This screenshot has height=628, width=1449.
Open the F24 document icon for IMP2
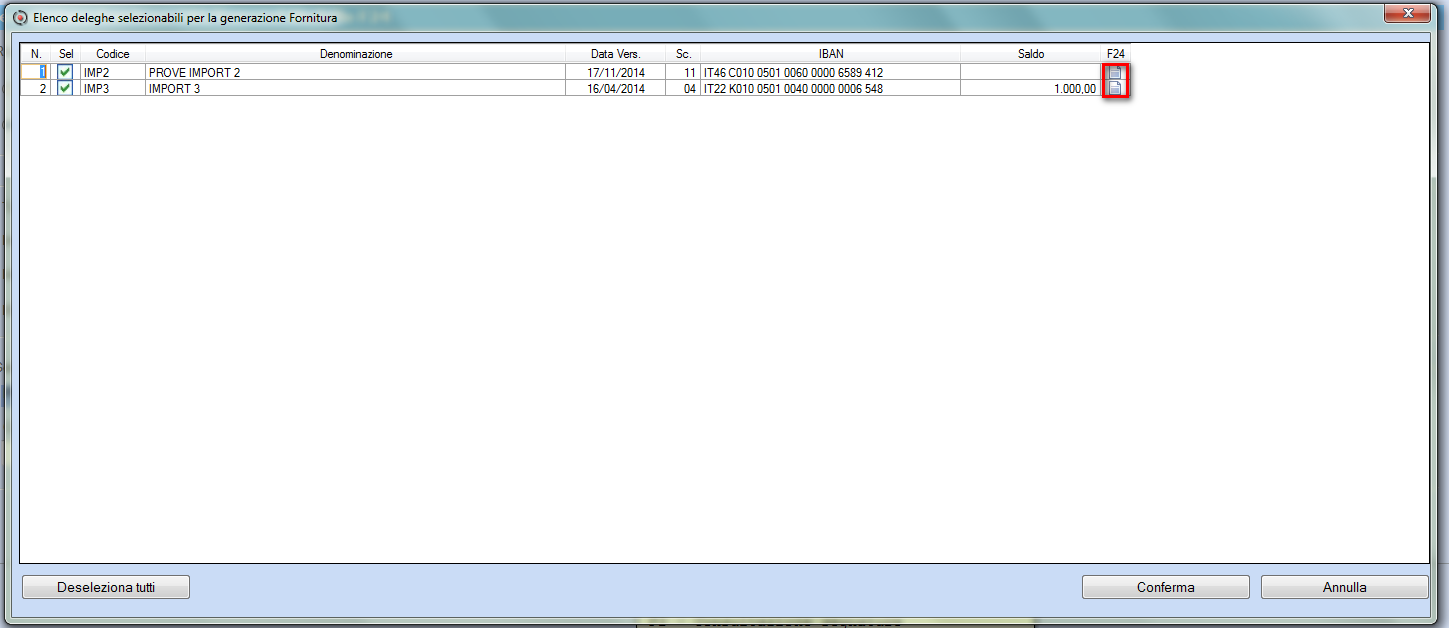pyautogui.click(x=1115, y=73)
